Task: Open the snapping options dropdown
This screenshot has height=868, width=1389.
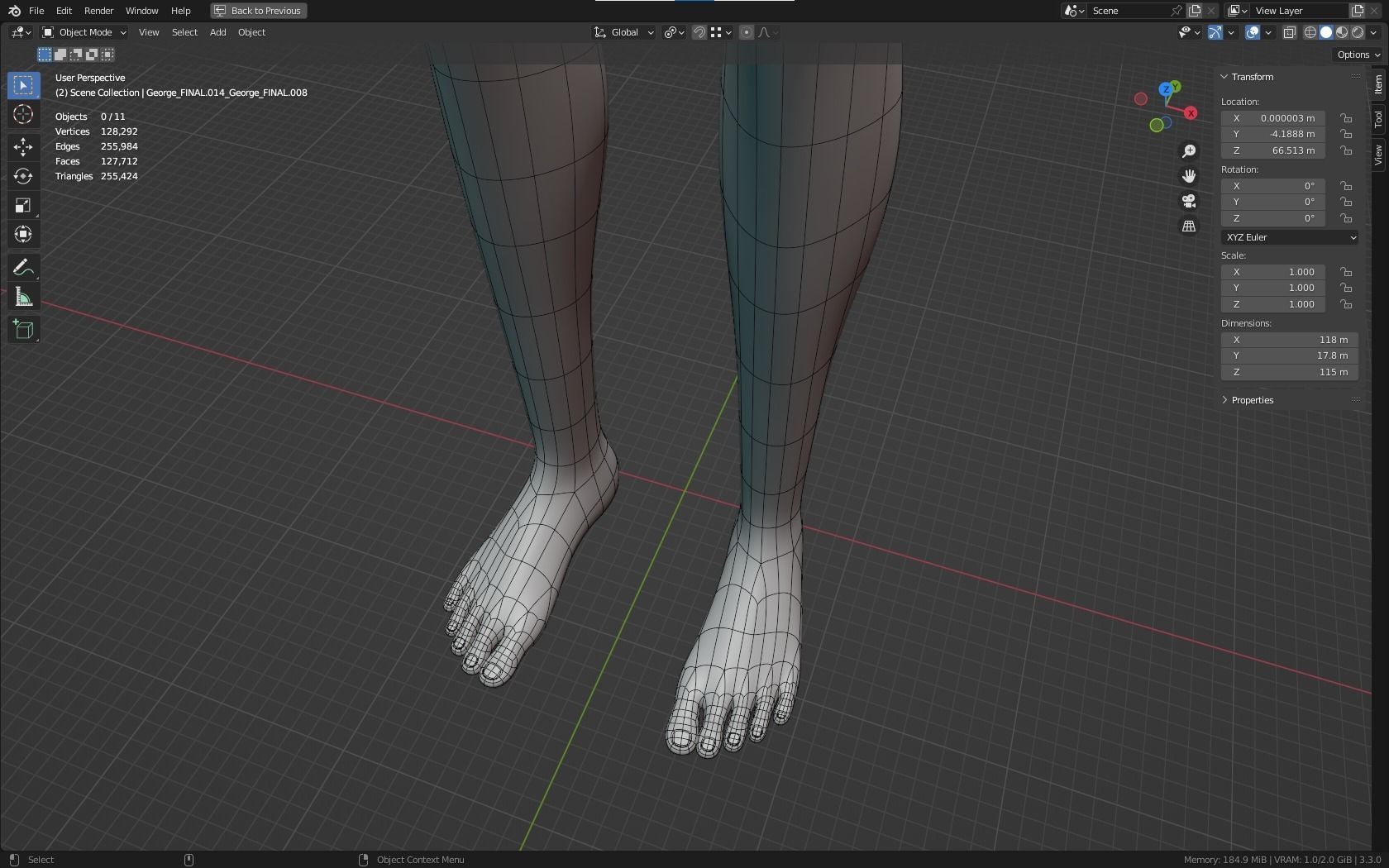Action: point(721,32)
